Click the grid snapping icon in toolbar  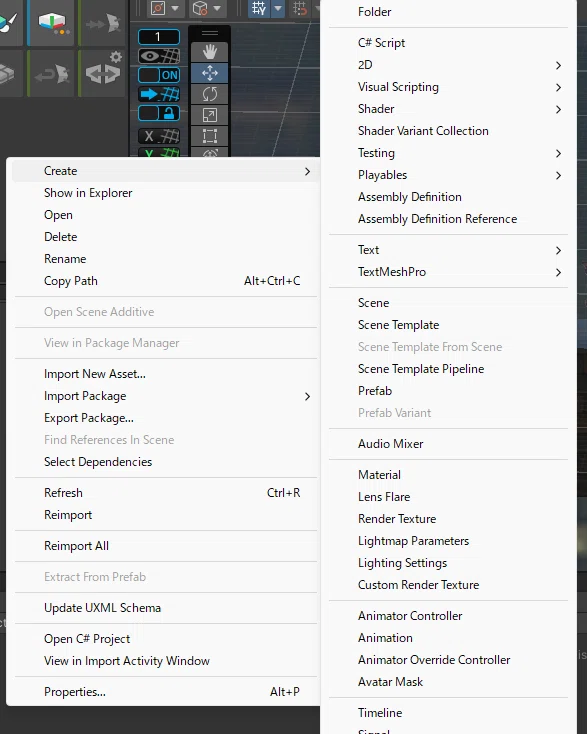point(259,8)
